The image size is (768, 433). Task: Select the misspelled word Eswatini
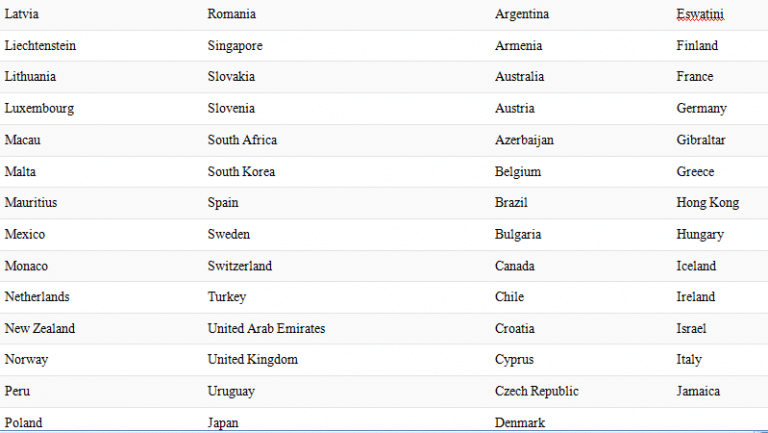[700, 14]
